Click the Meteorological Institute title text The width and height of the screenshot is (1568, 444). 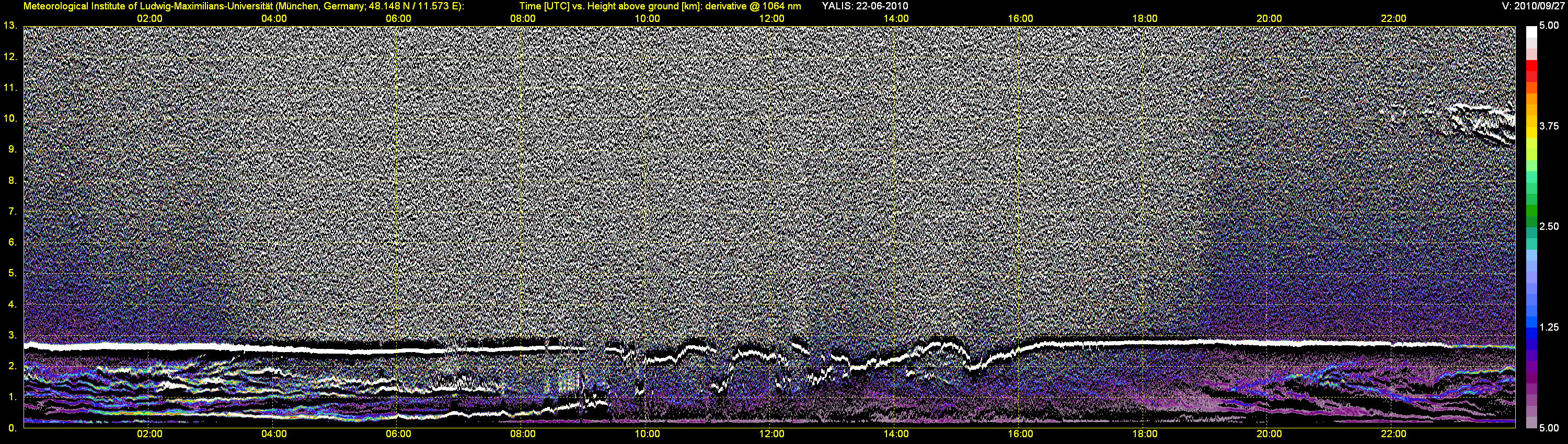(x=244, y=6)
